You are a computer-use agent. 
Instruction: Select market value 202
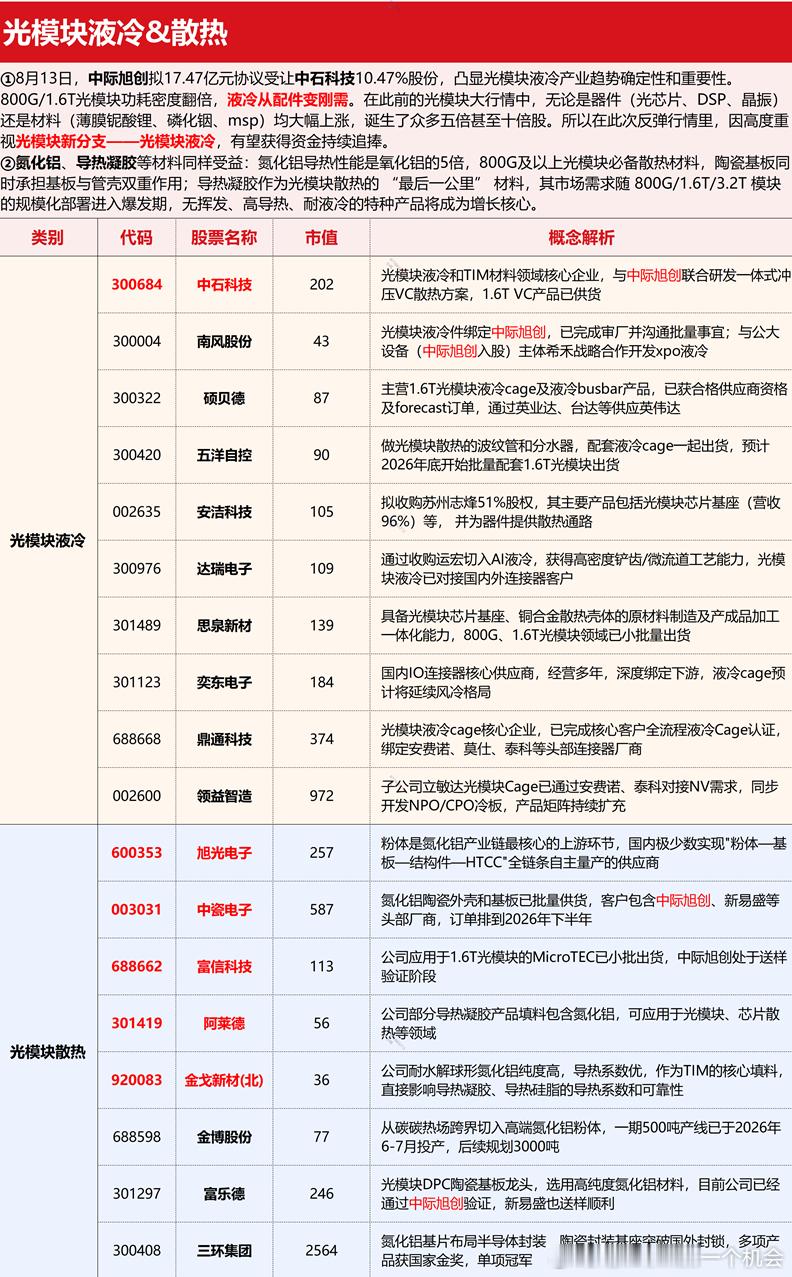coord(321,284)
